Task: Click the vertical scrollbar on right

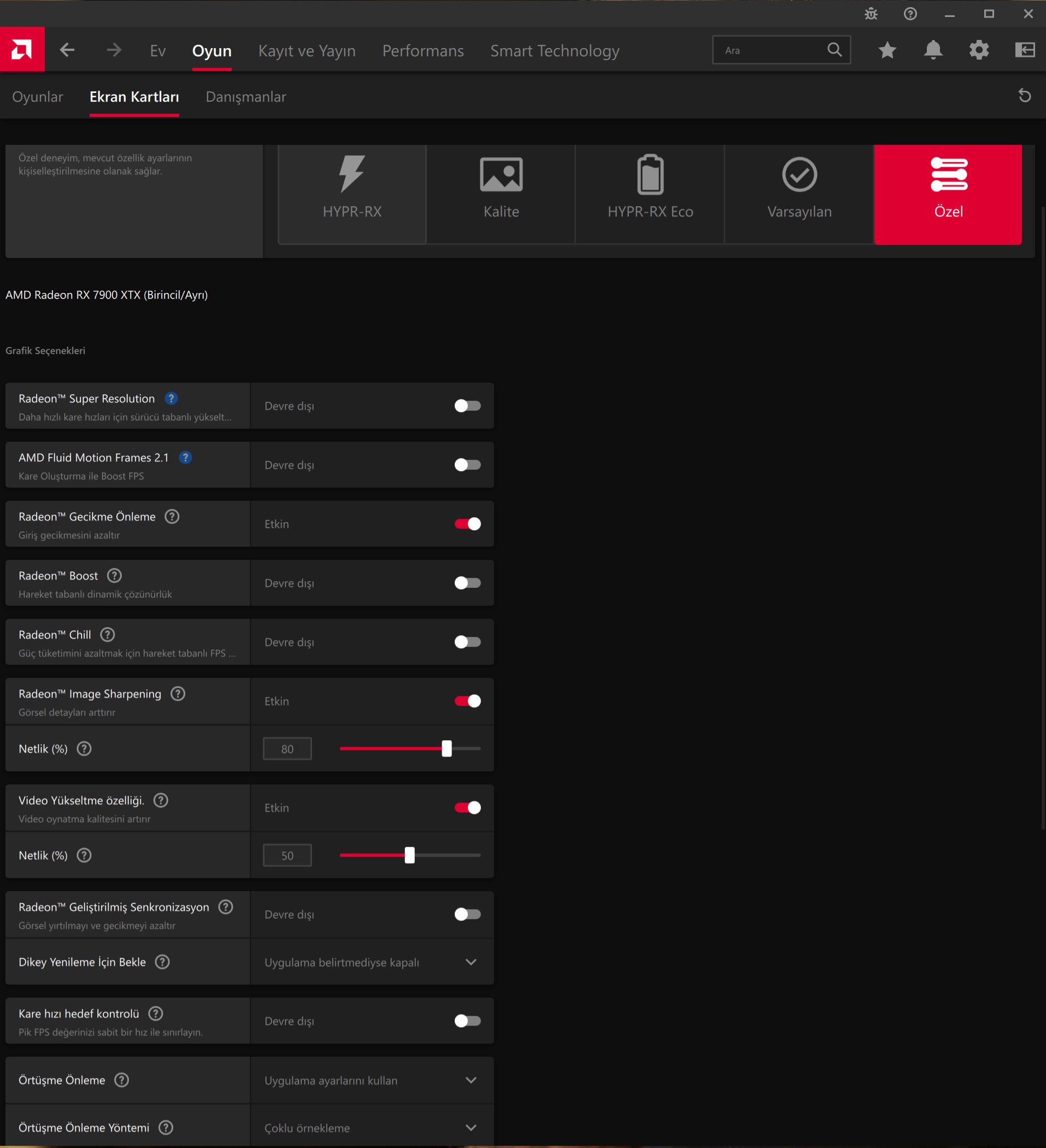Action: click(x=1043, y=517)
